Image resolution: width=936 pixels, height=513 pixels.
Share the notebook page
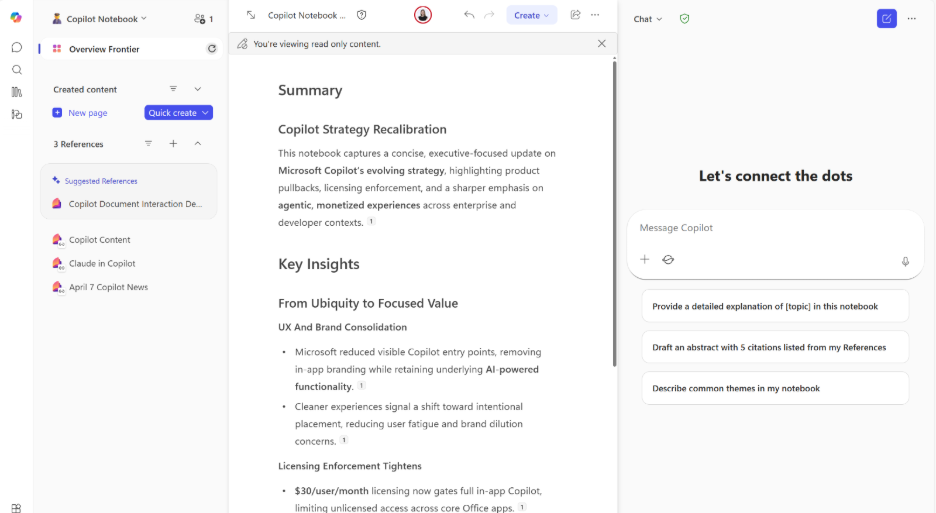575,15
